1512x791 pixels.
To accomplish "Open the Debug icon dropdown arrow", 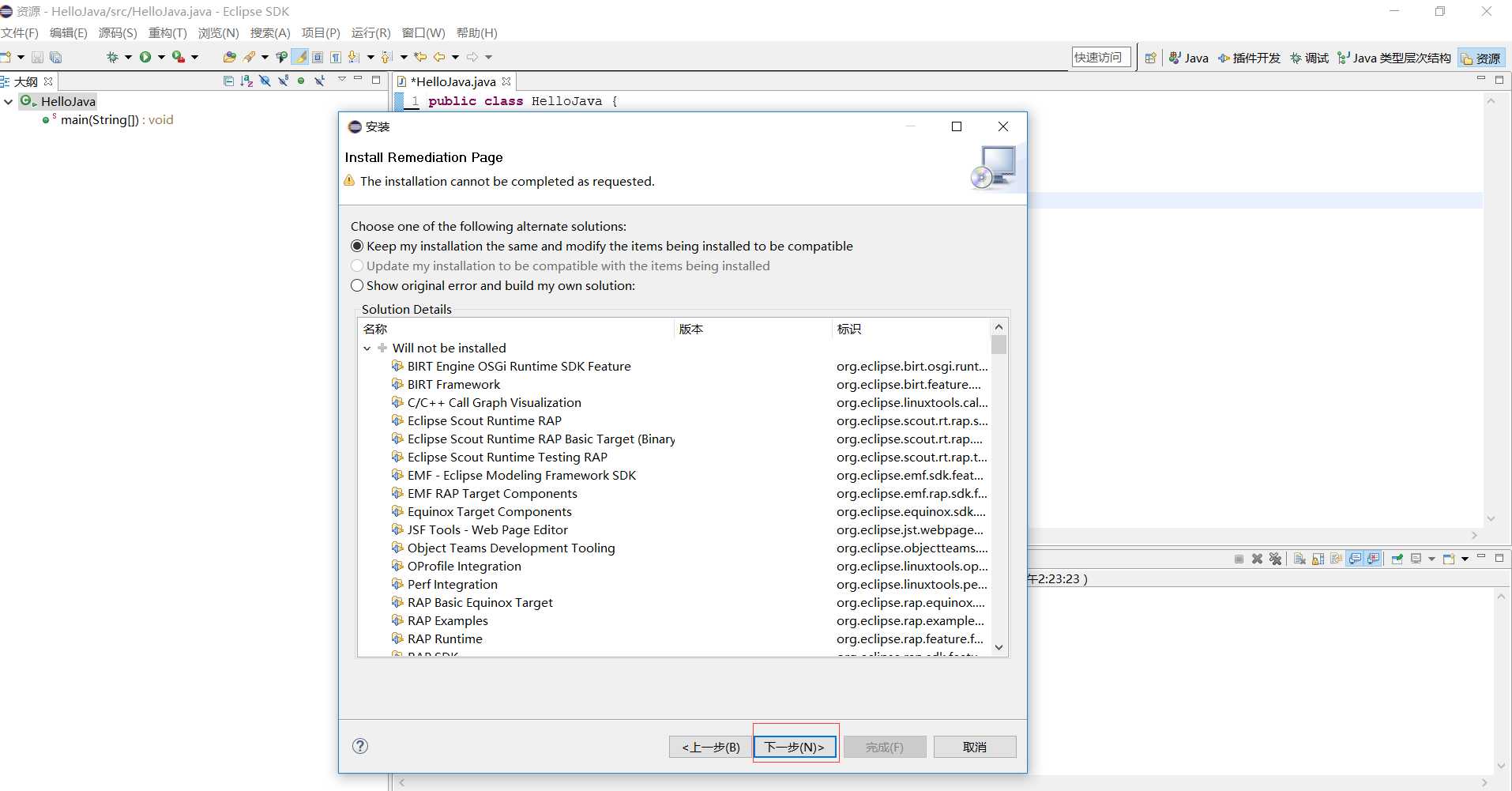I will (x=128, y=57).
